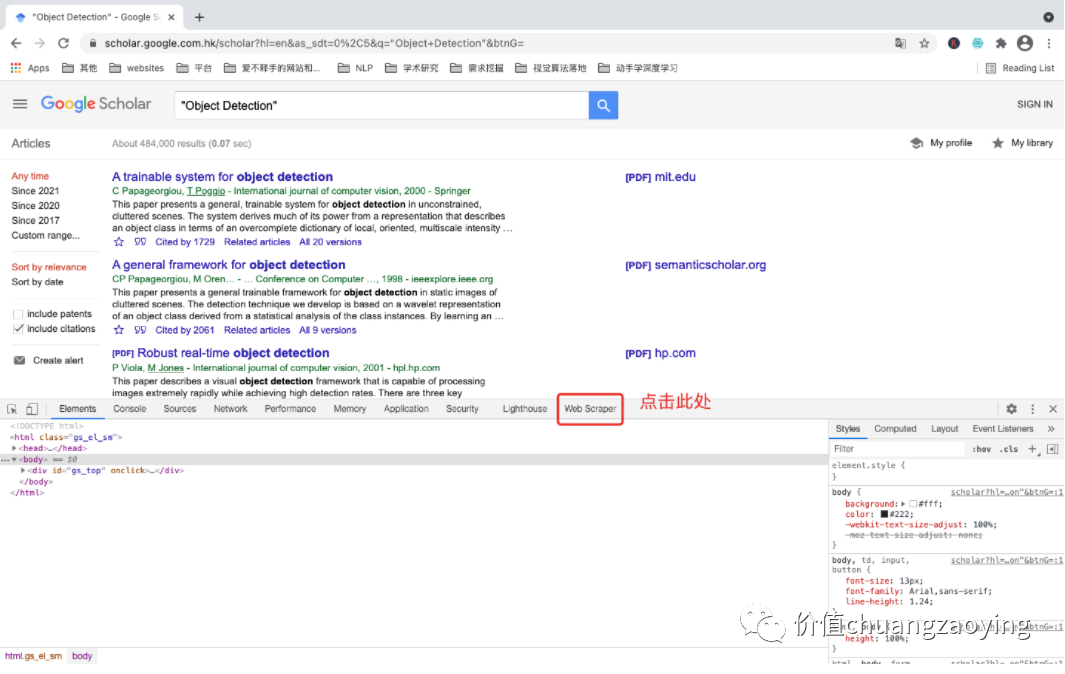Close the DevTools panel
The image size is (1065, 674).
point(1053,409)
